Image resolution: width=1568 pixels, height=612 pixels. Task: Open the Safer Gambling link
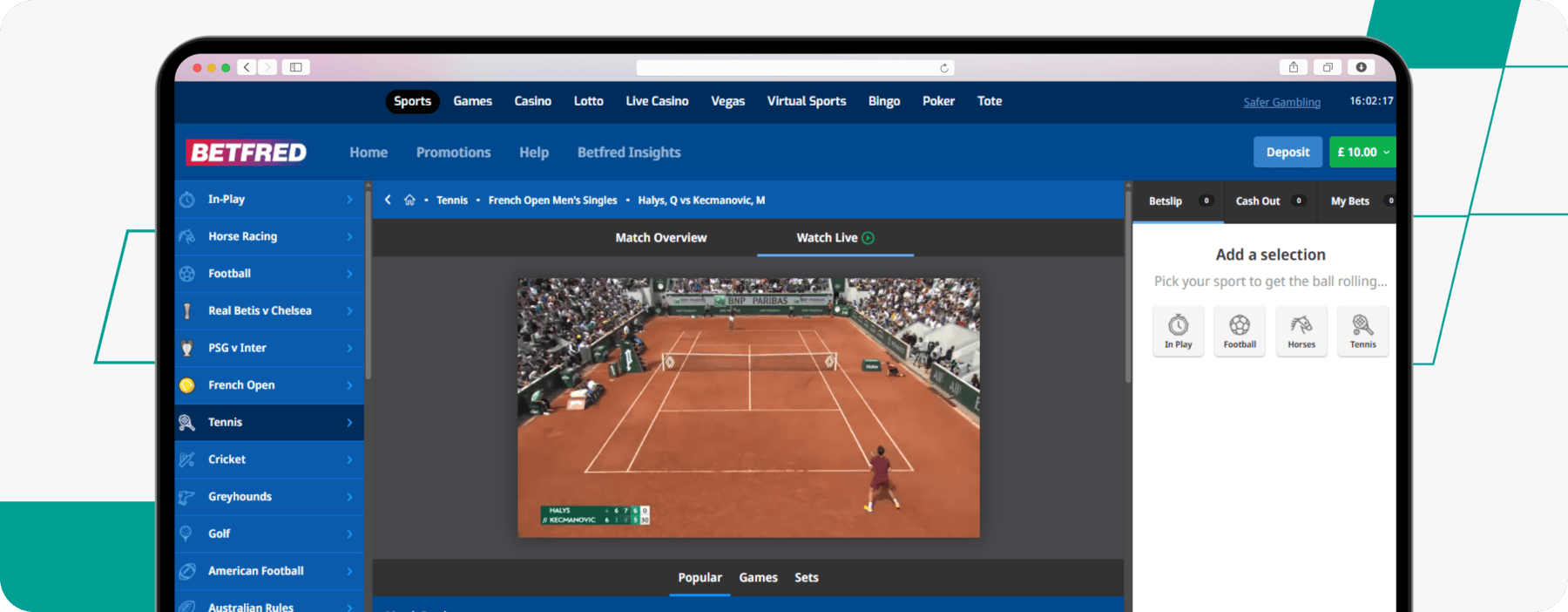pos(1281,102)
